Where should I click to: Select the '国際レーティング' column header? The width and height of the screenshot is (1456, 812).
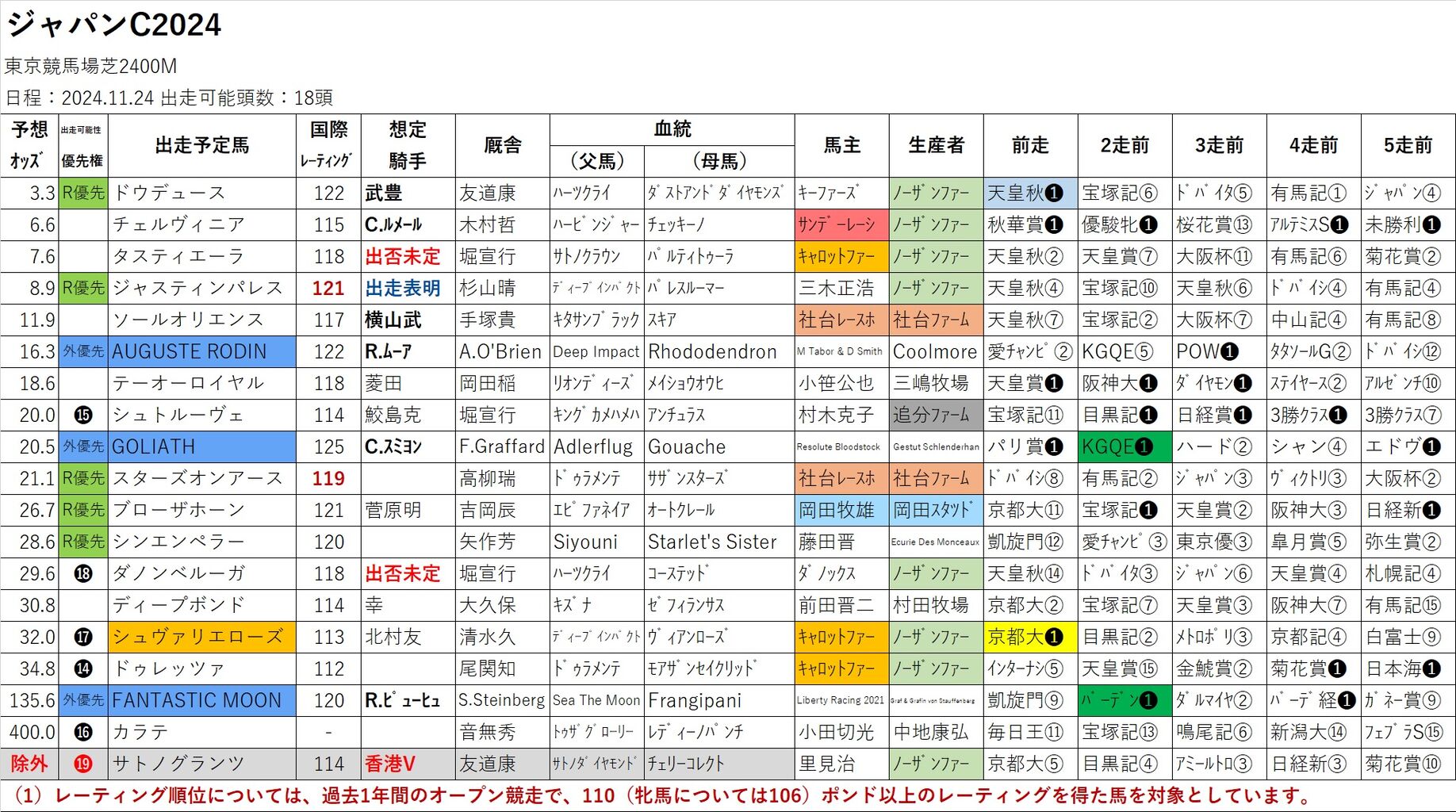(x=329, y=145)
